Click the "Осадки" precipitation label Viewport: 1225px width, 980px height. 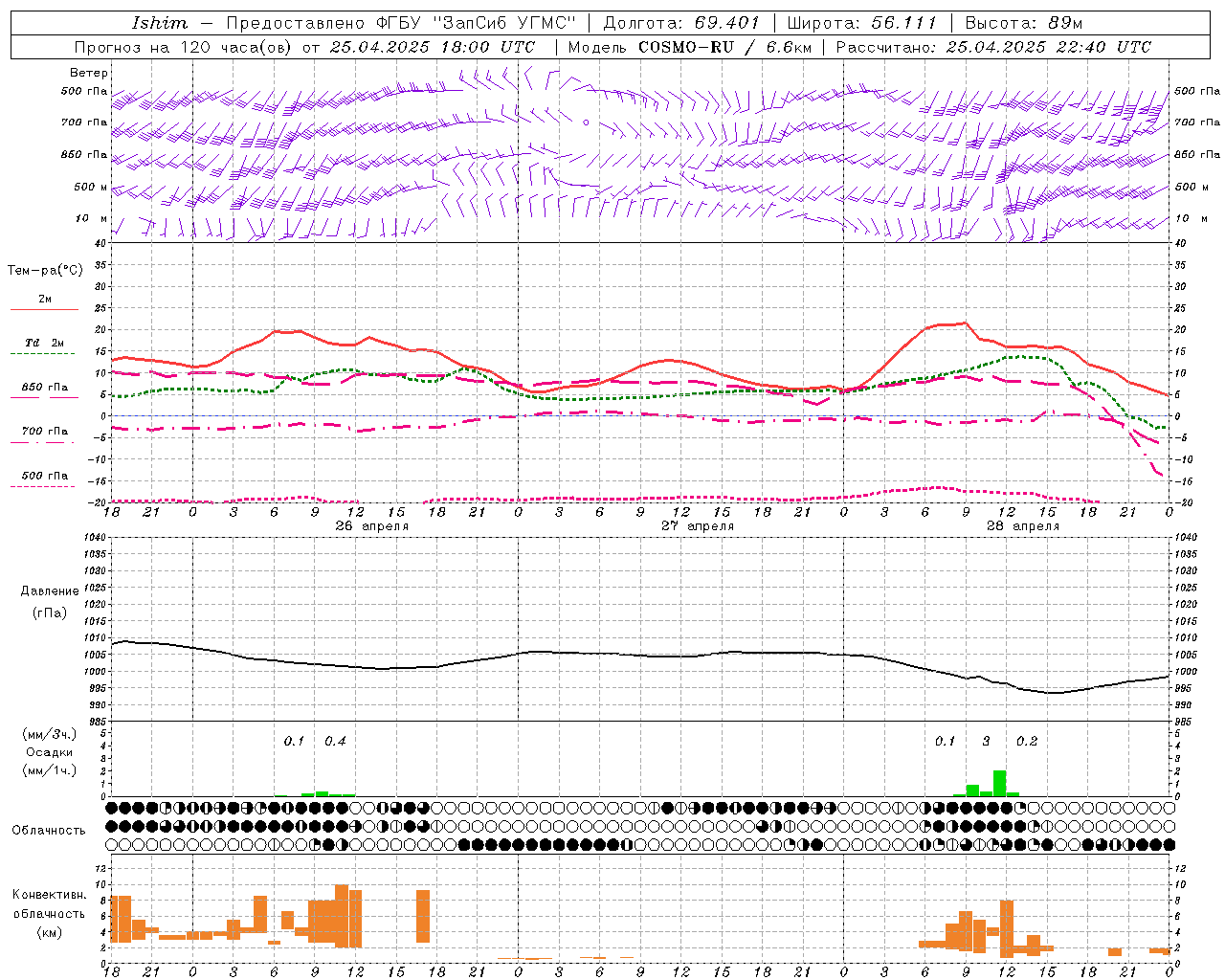(x=49, y=752)
